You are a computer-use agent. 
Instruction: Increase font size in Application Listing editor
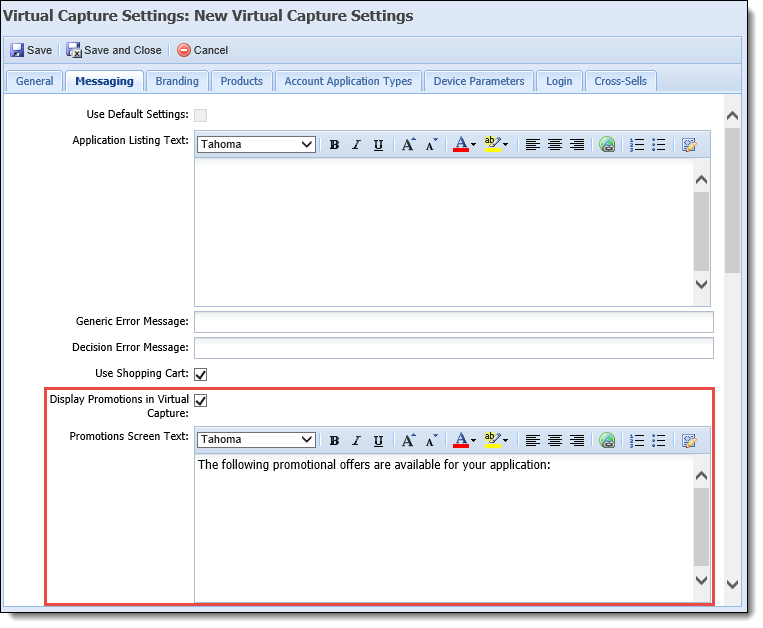pos(408,144)
